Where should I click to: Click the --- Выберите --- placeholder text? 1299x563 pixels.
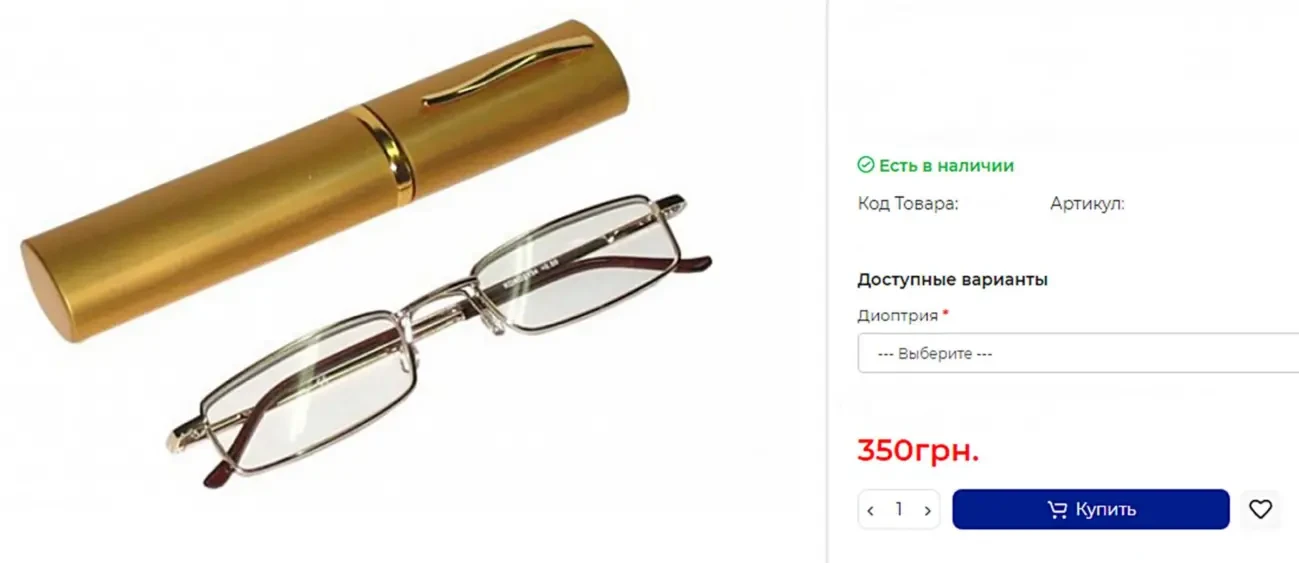tap(935, 354)
